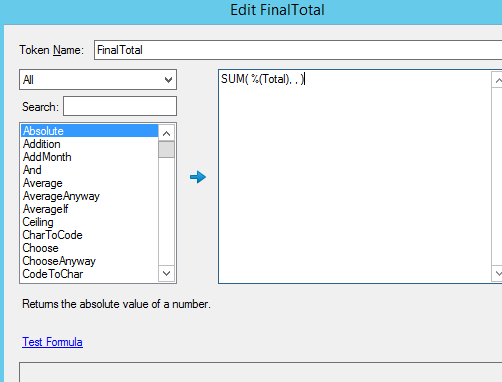Viewport: 502px width, 382px height.
Task: Click function list scroll up arrow
Action: (x=166, y=133)
